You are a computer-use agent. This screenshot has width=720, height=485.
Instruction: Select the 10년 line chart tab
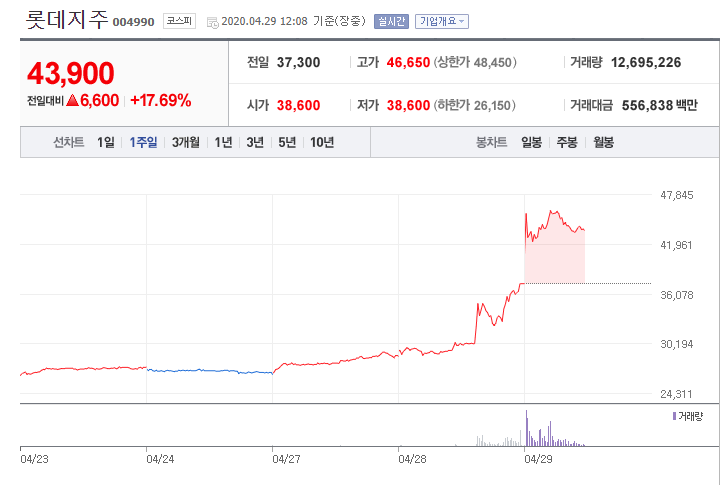point(322,142)
